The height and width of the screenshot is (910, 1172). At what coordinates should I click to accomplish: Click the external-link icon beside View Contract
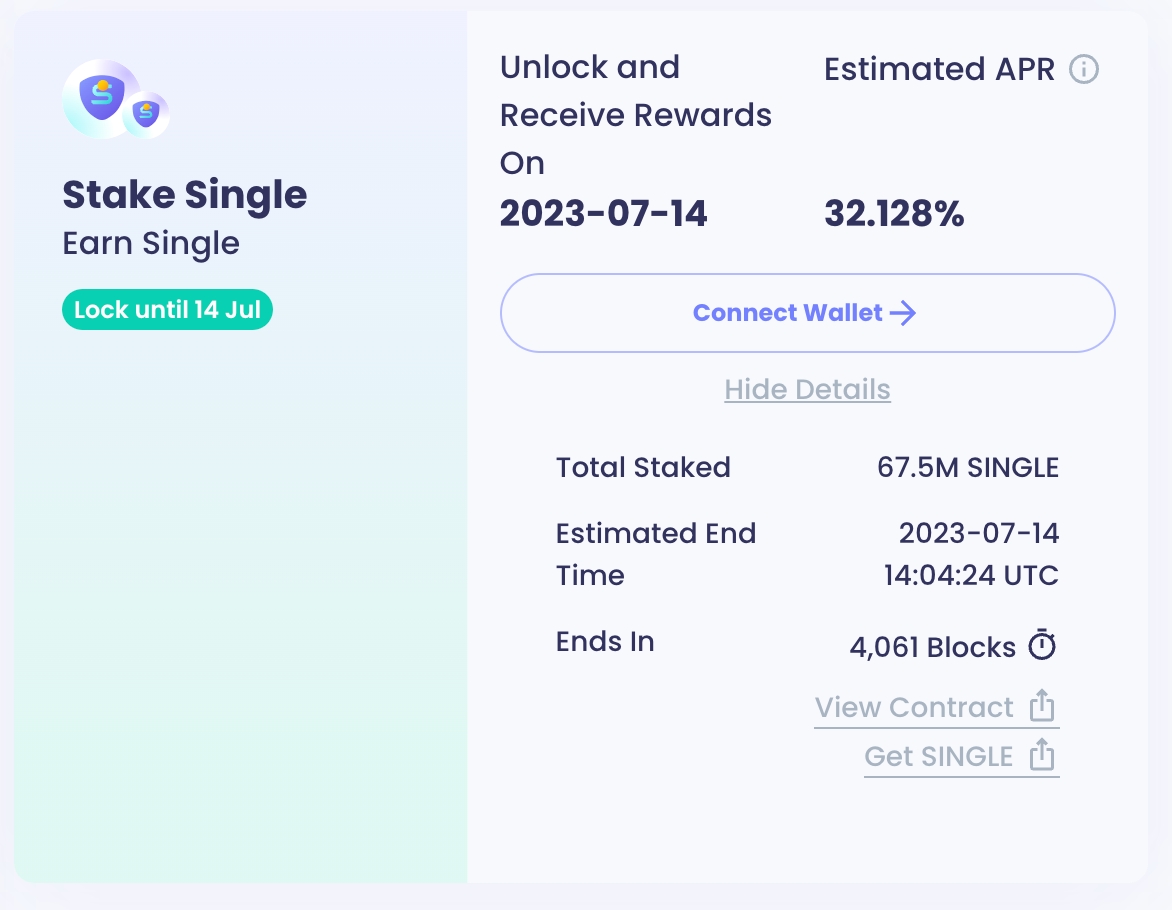[x=1042, y=706]
